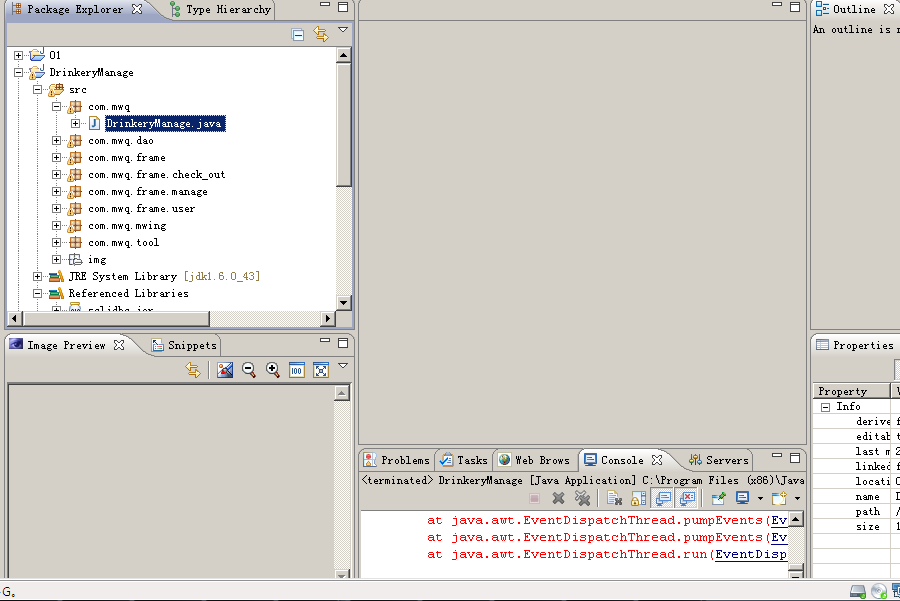Viewport: 900px width, 601px height.
Task: Select the com.mwq.frame.user package
Action: pos(141,208)
